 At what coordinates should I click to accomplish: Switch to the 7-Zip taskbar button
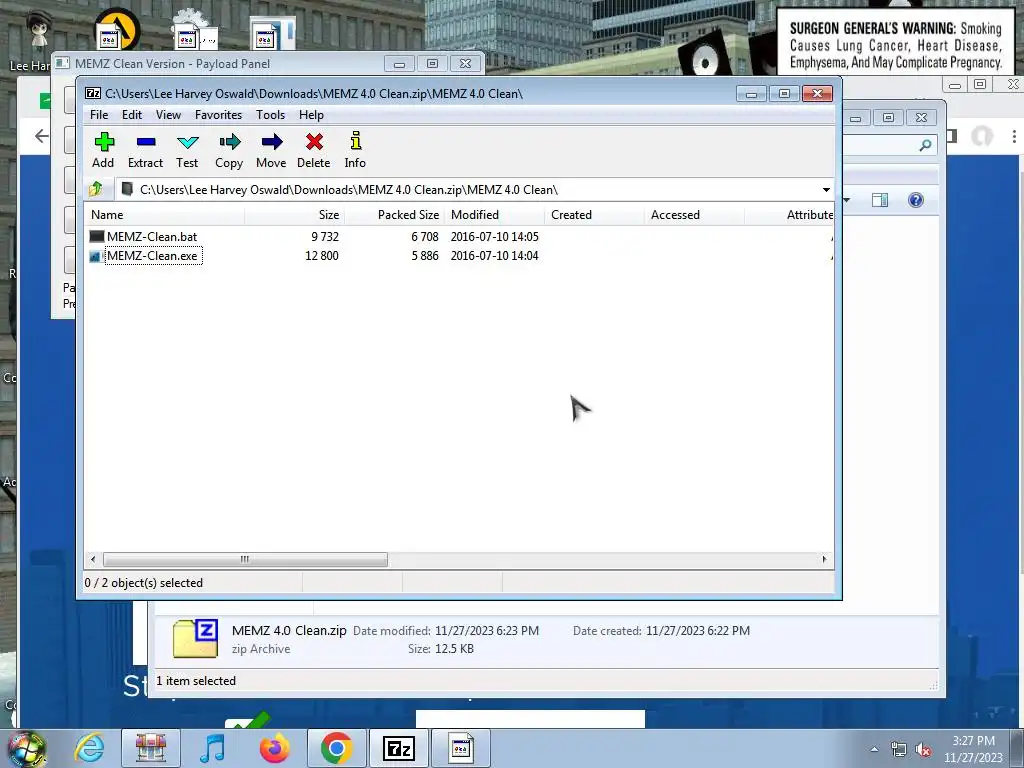pyautogui.click(x=399, y=748)
